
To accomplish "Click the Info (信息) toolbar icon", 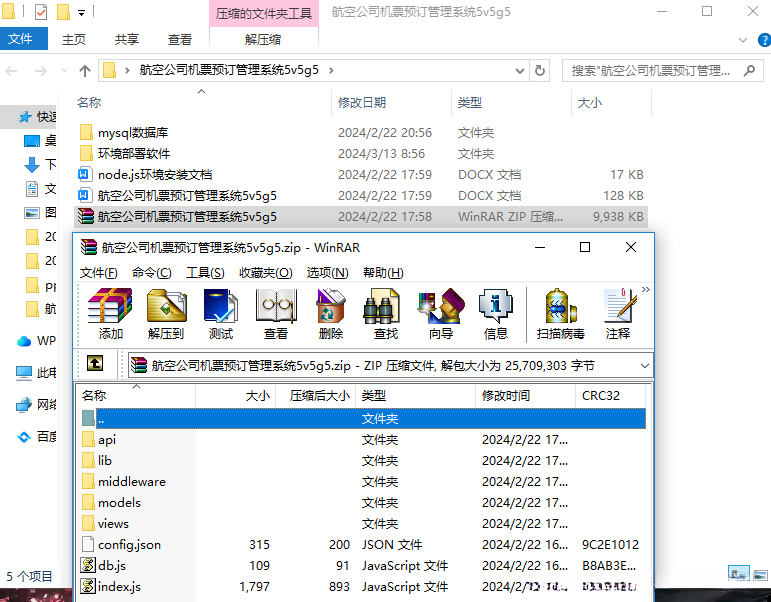I will pyautogui.click(x=496, y=314).
